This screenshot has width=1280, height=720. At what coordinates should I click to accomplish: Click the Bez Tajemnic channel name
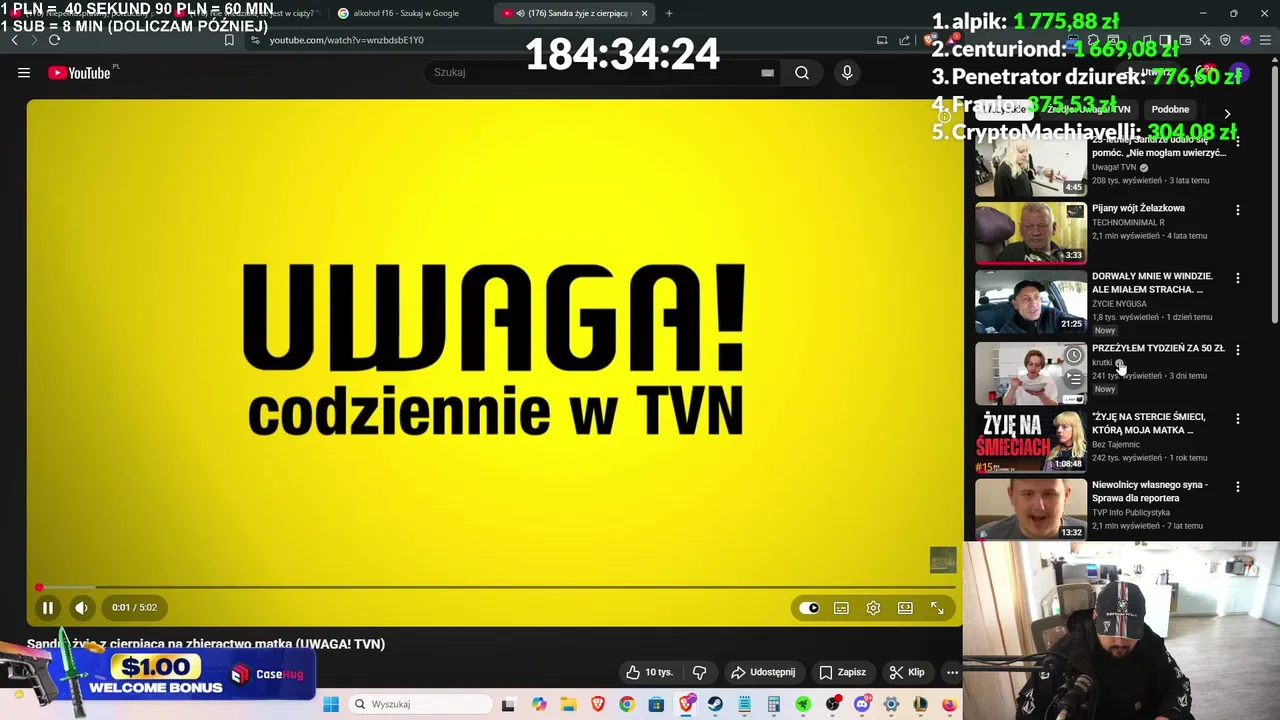coord(1116,444)
